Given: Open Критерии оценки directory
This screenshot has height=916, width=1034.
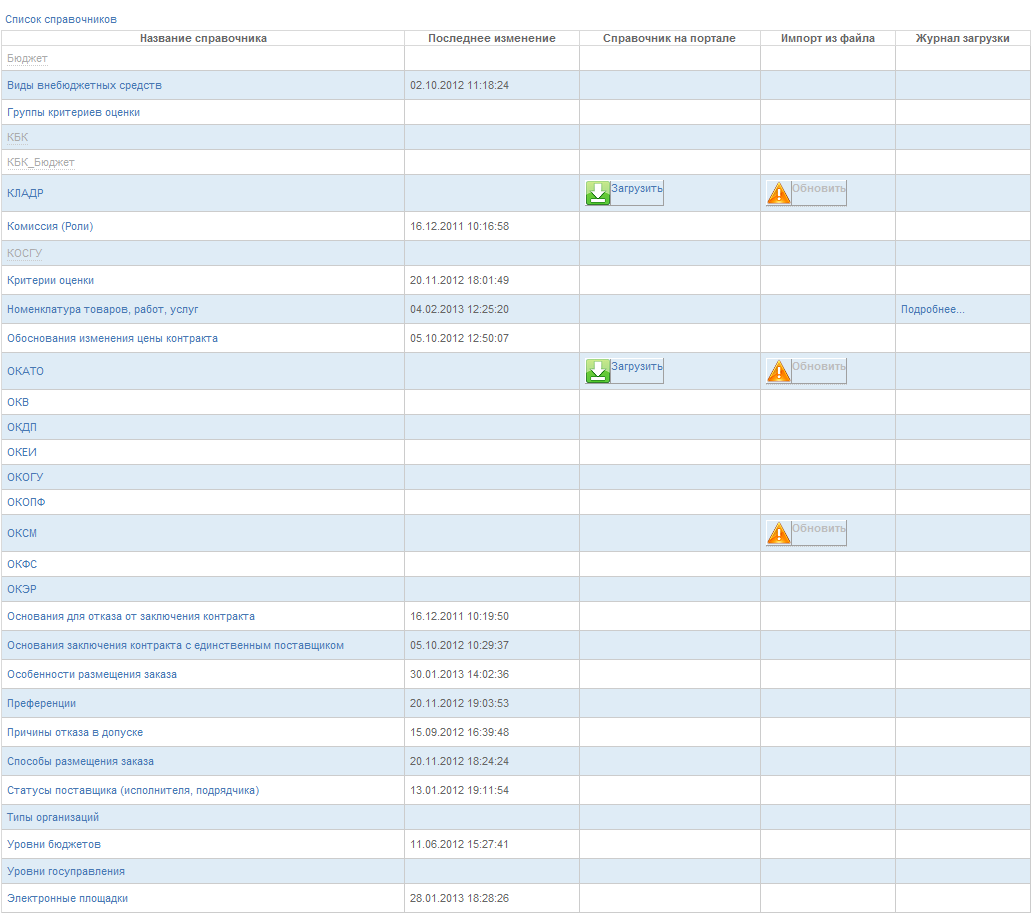Looking at the screenshot, I should 50,280.
